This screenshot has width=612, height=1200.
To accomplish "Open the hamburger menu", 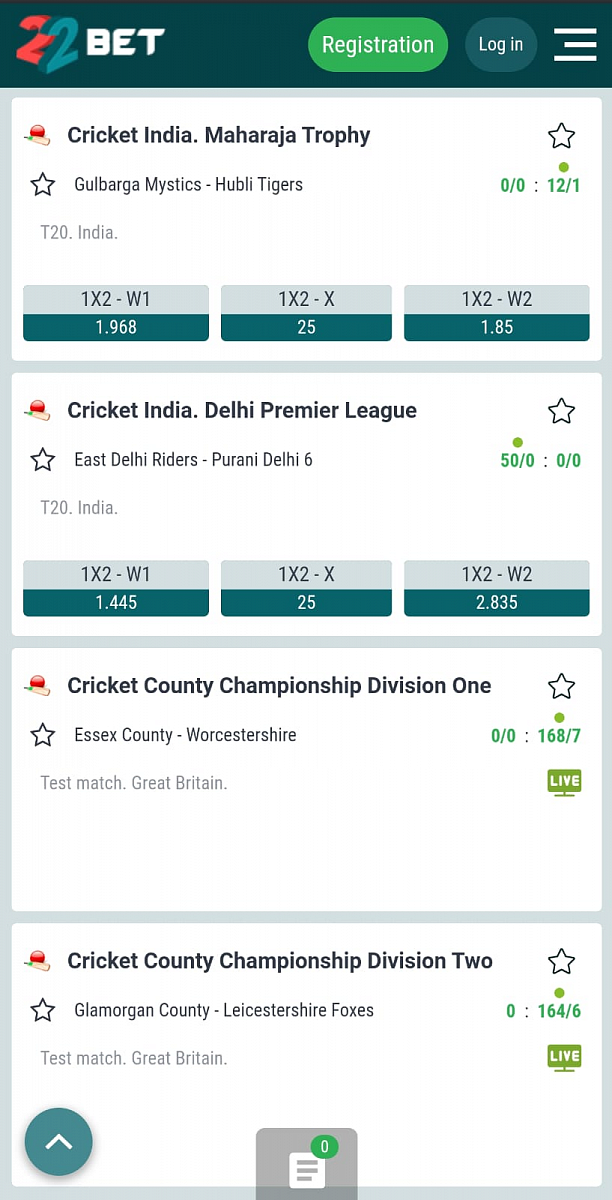I will (575, 44).
